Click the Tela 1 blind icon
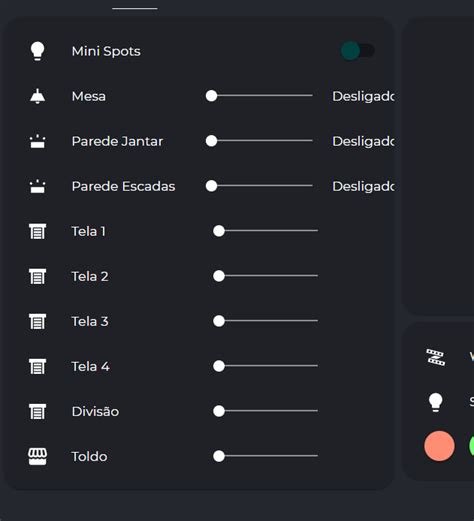 (x=37, y=231)
